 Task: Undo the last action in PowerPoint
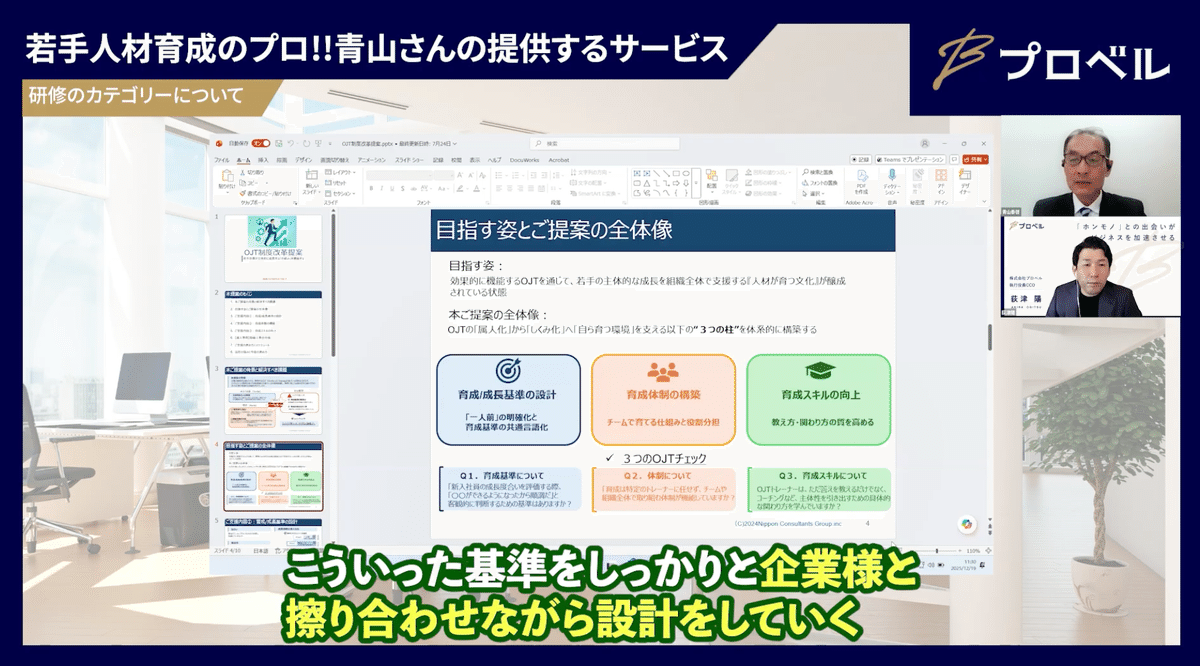(x=291, y=143)
